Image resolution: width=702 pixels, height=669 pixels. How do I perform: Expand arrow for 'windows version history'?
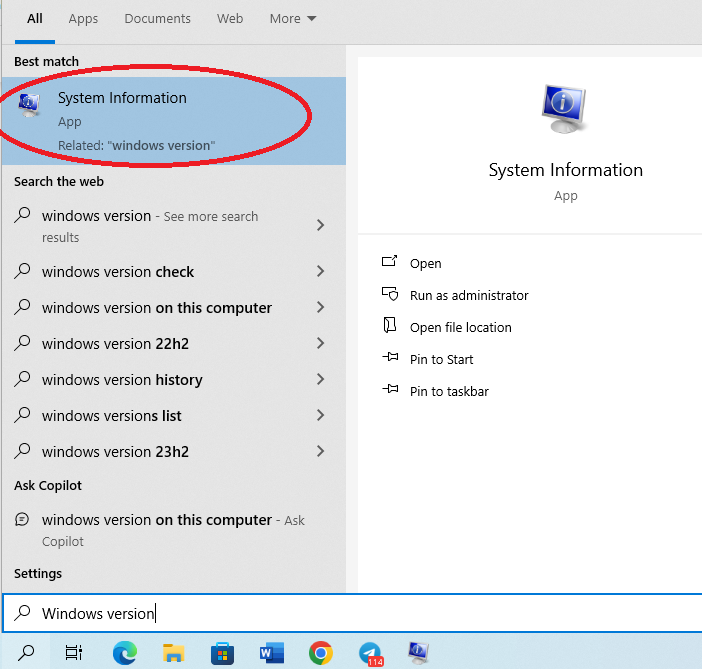coord(320,379)
